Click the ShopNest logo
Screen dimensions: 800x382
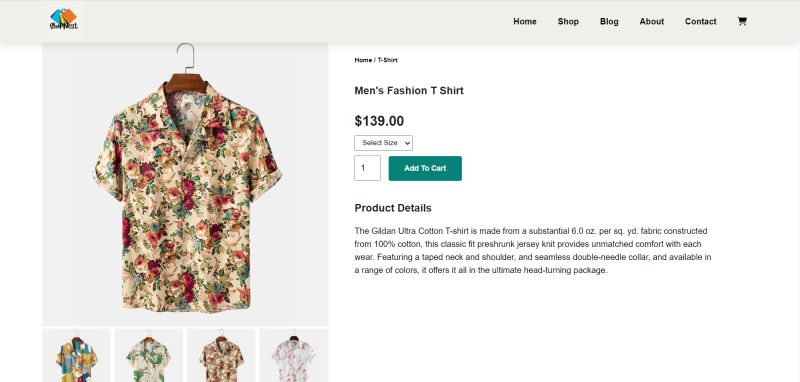tap(64, 19)
